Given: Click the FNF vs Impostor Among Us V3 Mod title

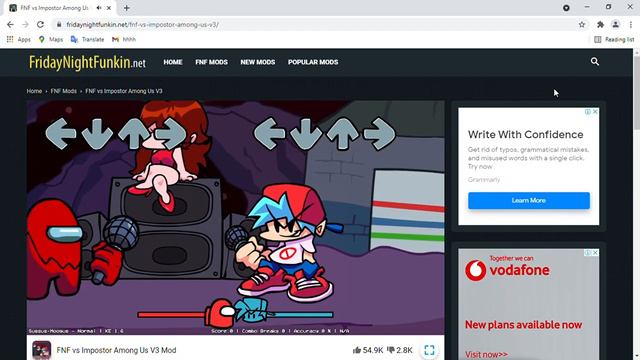Looking at the screenshot, I should (116, 350).
